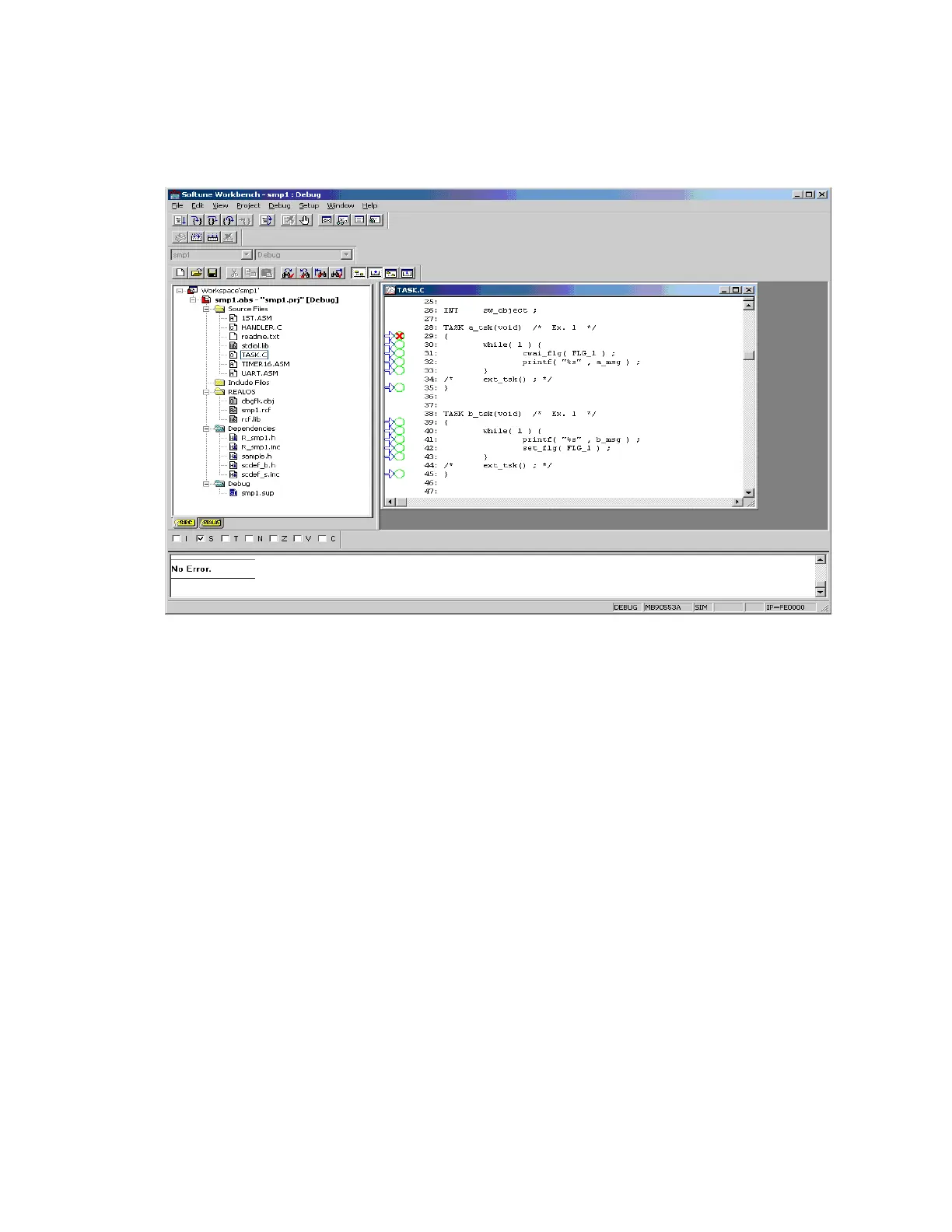Select HANDLER.C in the project tree
Screen dimensions: 952x1232
click(261, 327)
